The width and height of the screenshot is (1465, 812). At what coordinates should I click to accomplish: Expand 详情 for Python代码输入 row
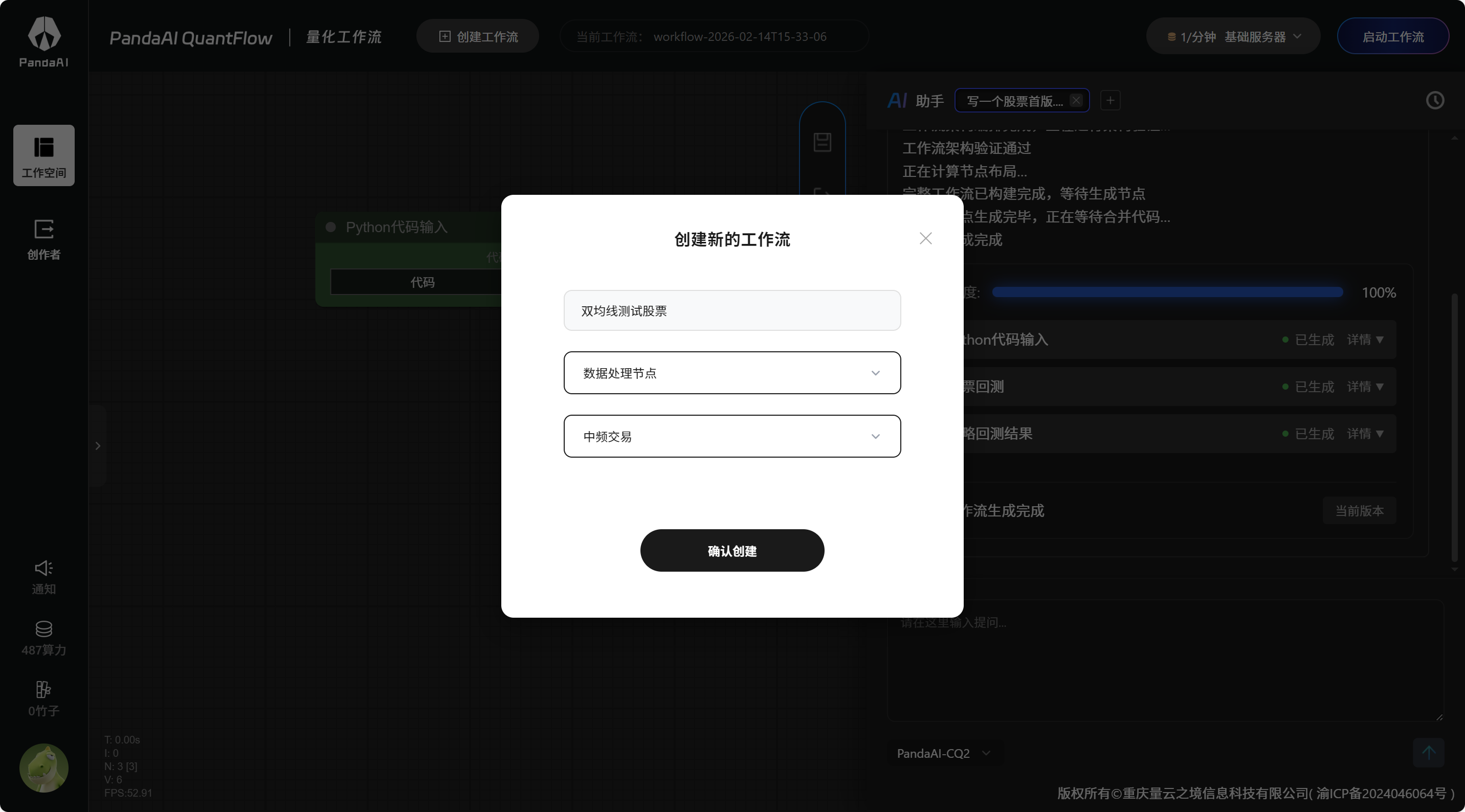pyautogui.click(x=1365, y=340)
